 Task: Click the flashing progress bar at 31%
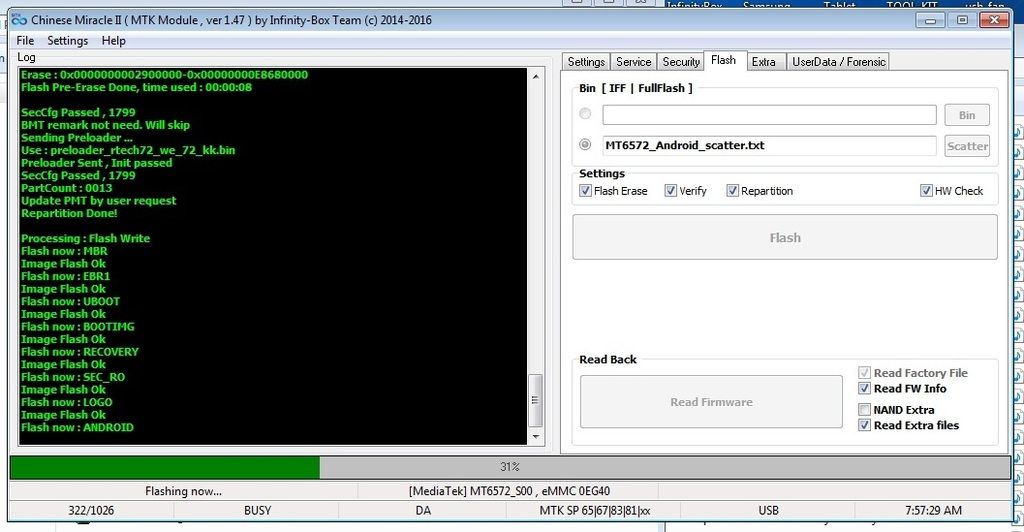(x=510, y=467)
